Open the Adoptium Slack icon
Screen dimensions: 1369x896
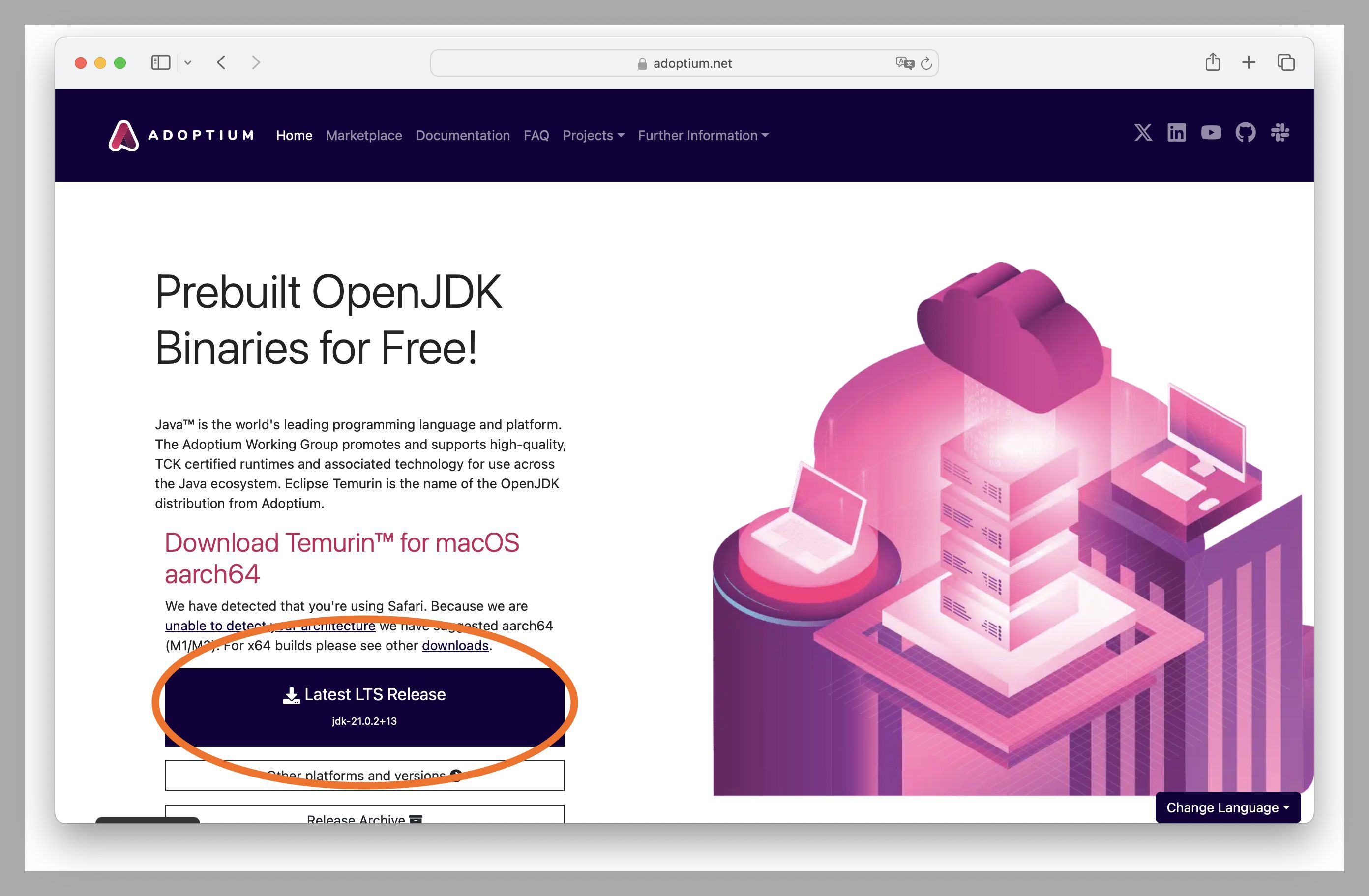[1280, 133]
